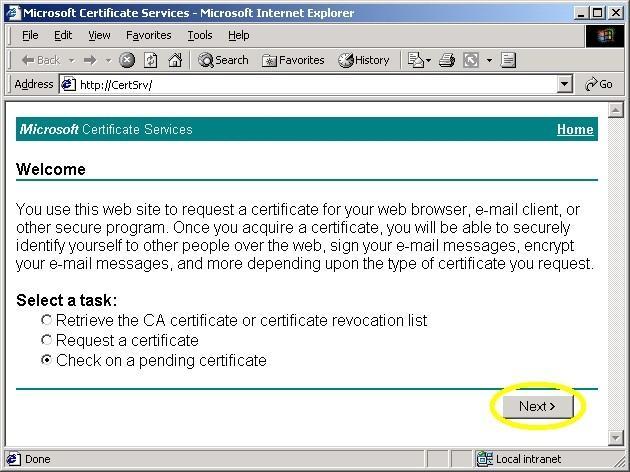The height and width of the screenshot is (472, 630).
Task: Click the Windows logo throbber icon
Action: coord(605,36)
